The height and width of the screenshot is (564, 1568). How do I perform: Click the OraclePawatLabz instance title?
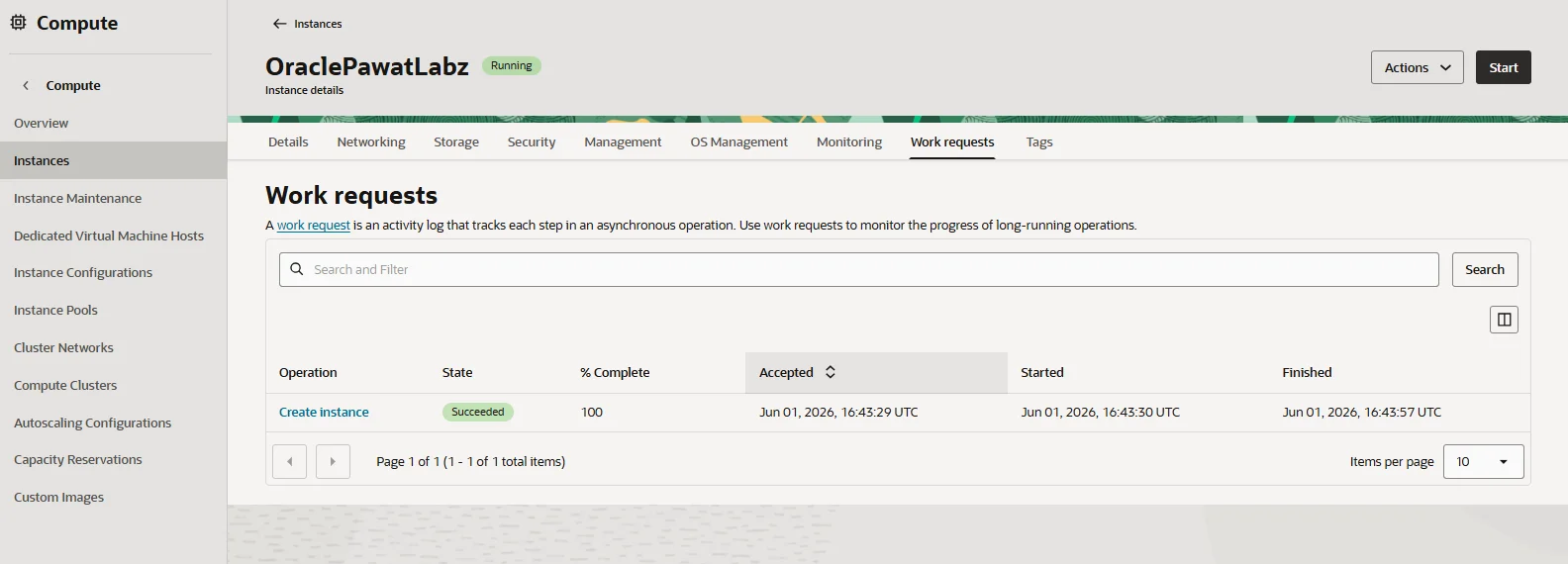367,66
